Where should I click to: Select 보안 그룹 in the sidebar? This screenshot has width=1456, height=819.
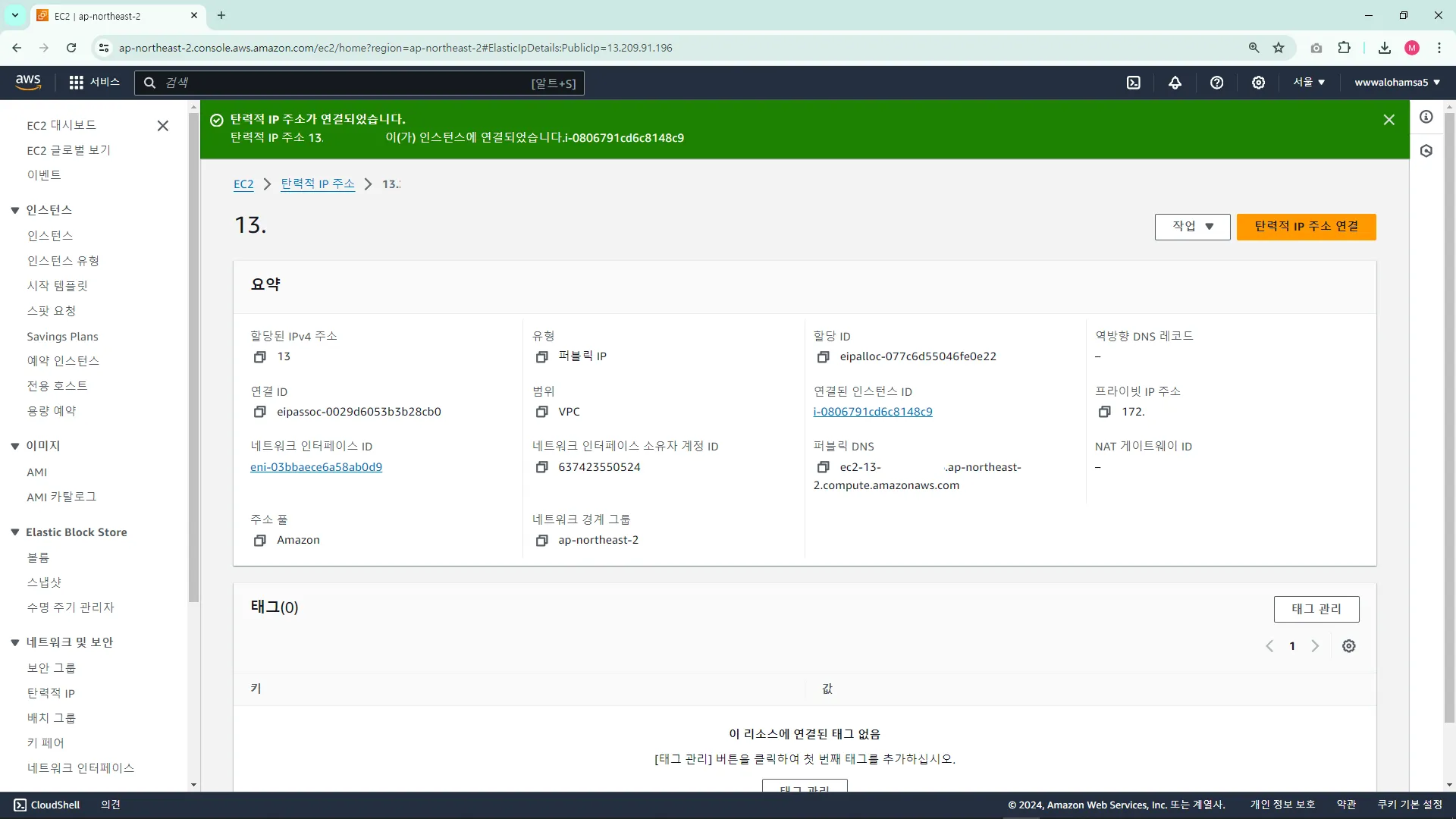point(52,668)
